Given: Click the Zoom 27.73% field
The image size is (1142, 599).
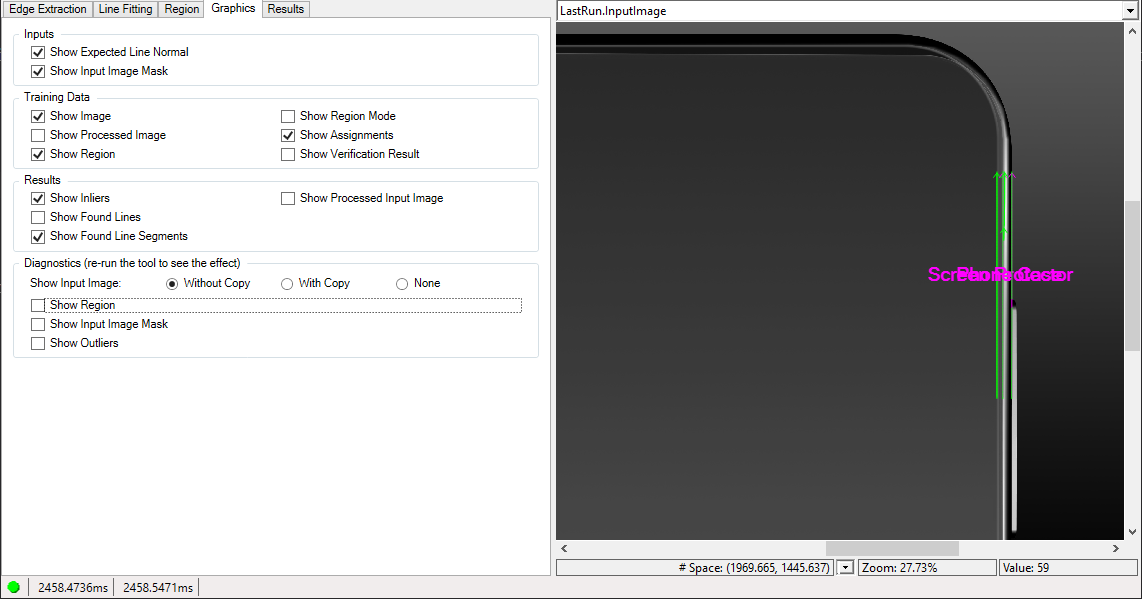Looking at the screenshot, I should pyautogui.click(x=926, y=567).
